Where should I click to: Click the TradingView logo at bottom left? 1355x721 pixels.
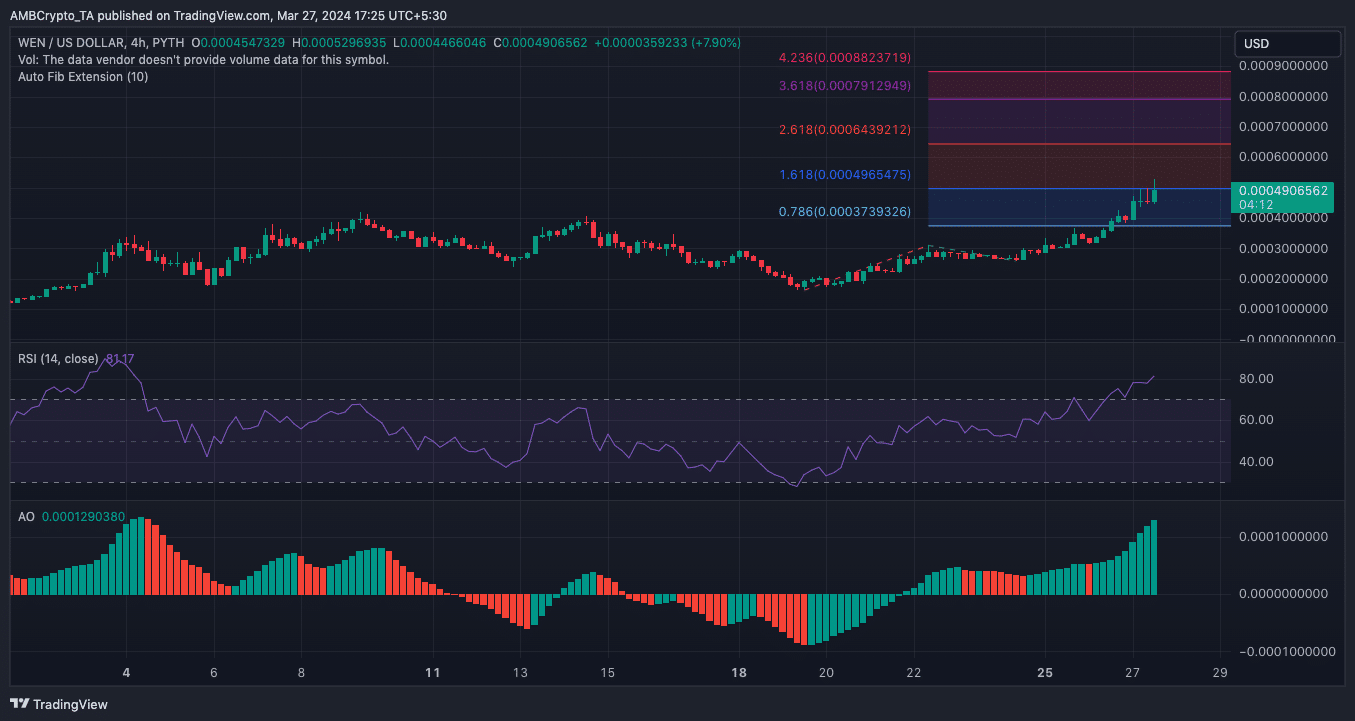[59, 704]
